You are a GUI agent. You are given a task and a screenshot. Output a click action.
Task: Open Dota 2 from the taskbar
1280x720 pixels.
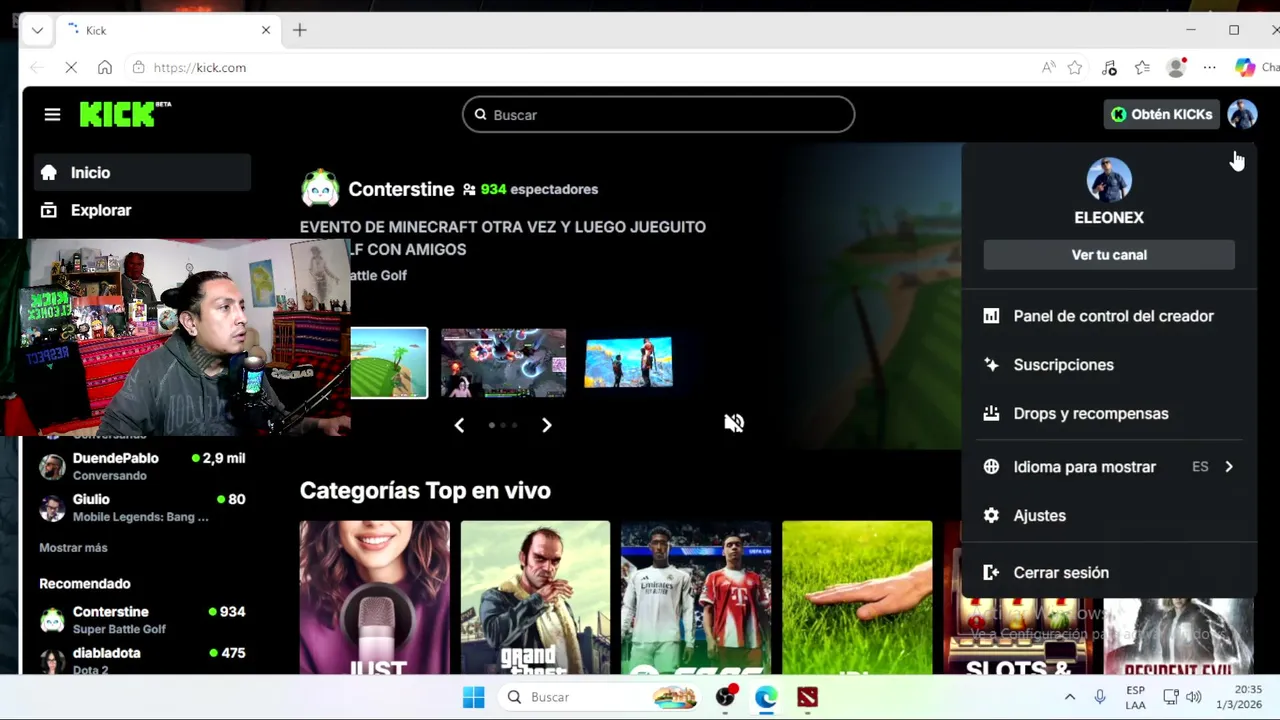click(807, 697)
